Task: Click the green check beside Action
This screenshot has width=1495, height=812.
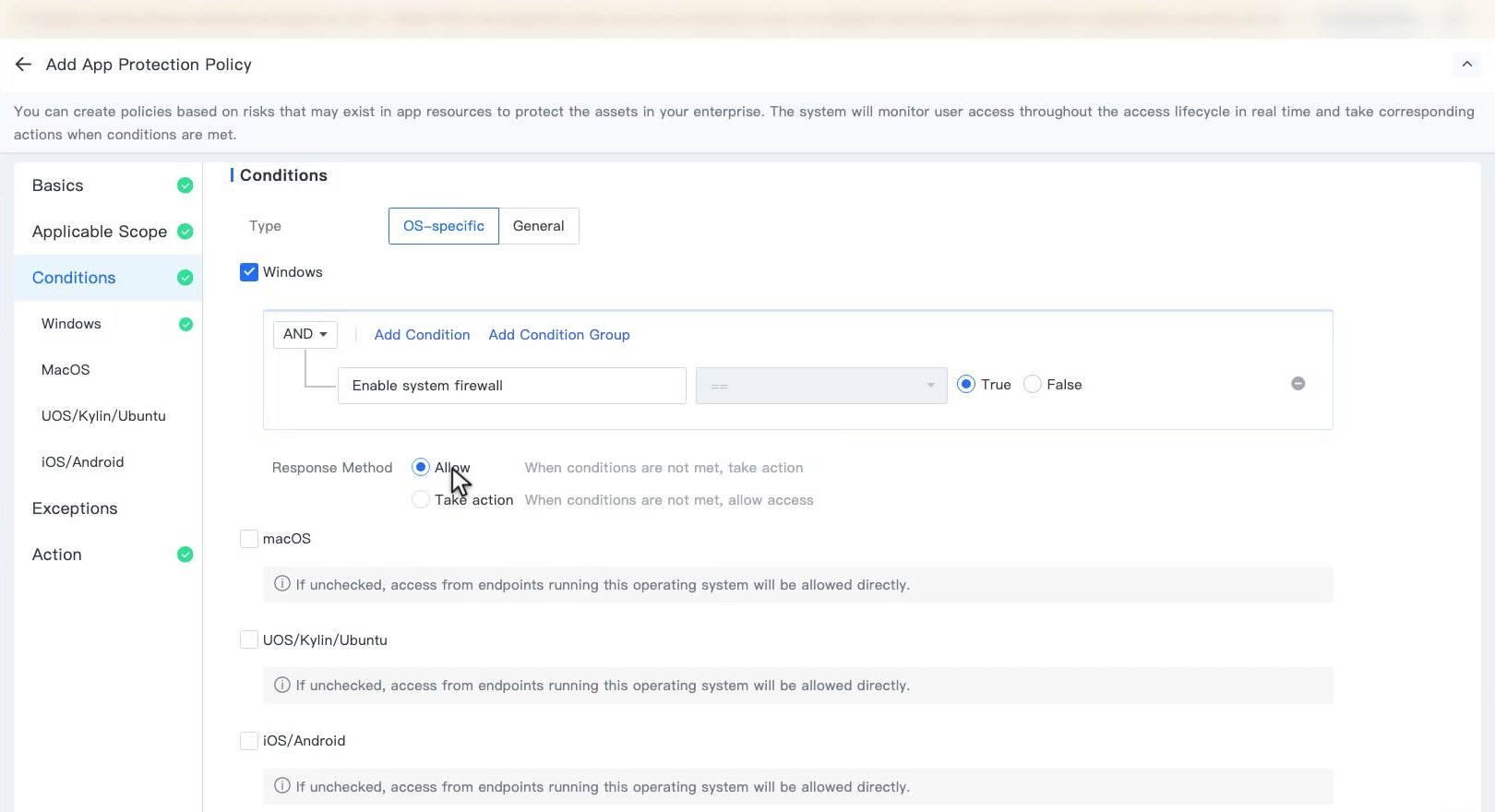Action: pyautogui.click(x=185, y=555)
